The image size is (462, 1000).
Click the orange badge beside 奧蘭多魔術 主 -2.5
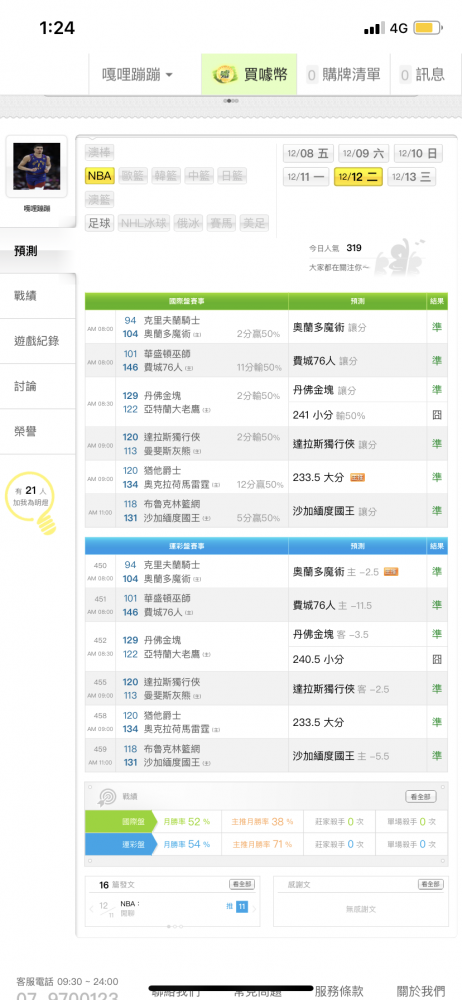391,572
